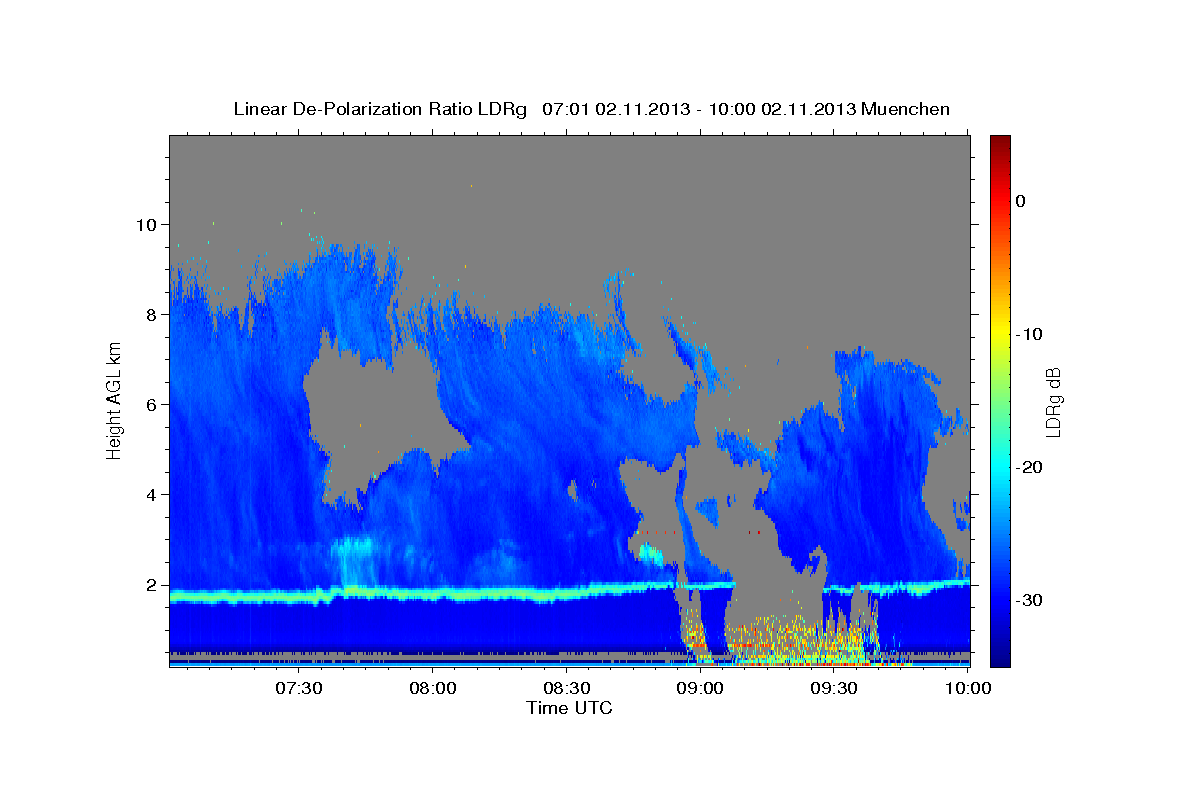Click the 07:30 time tick label
1200x800 pixels.
[298, 688]
